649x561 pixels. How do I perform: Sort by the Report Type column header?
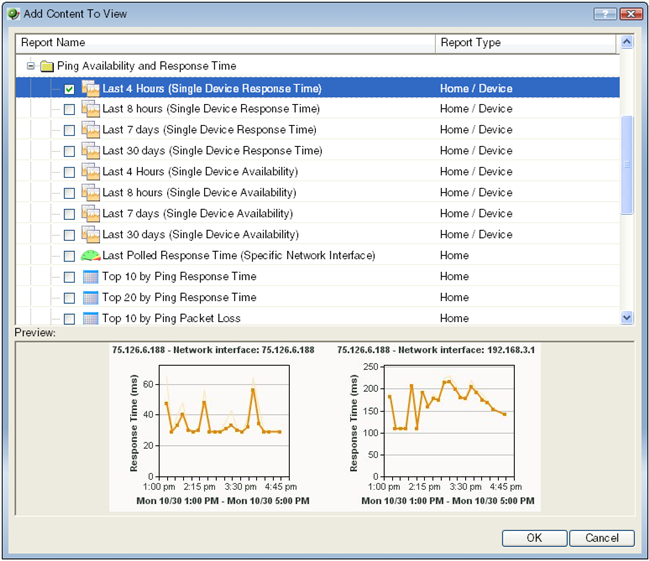[525, 43]
